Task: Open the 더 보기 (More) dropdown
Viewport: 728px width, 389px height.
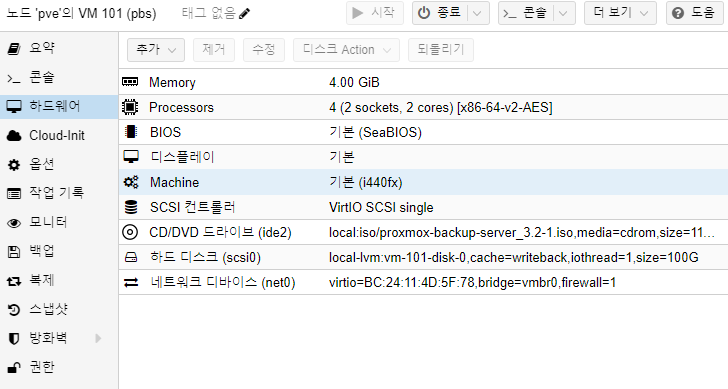Action: coord(620,13)
